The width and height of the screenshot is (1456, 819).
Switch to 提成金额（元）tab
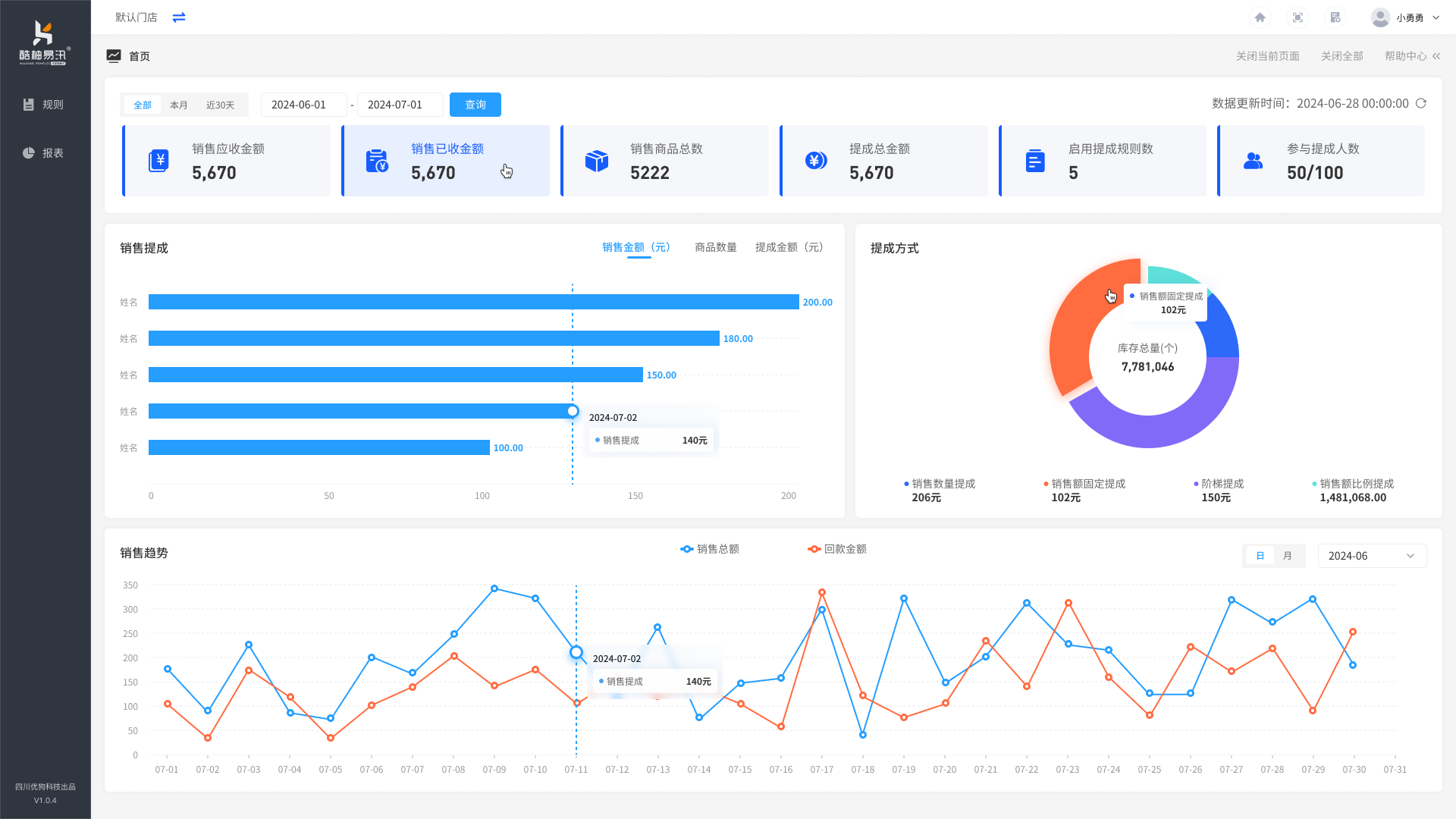791,247
